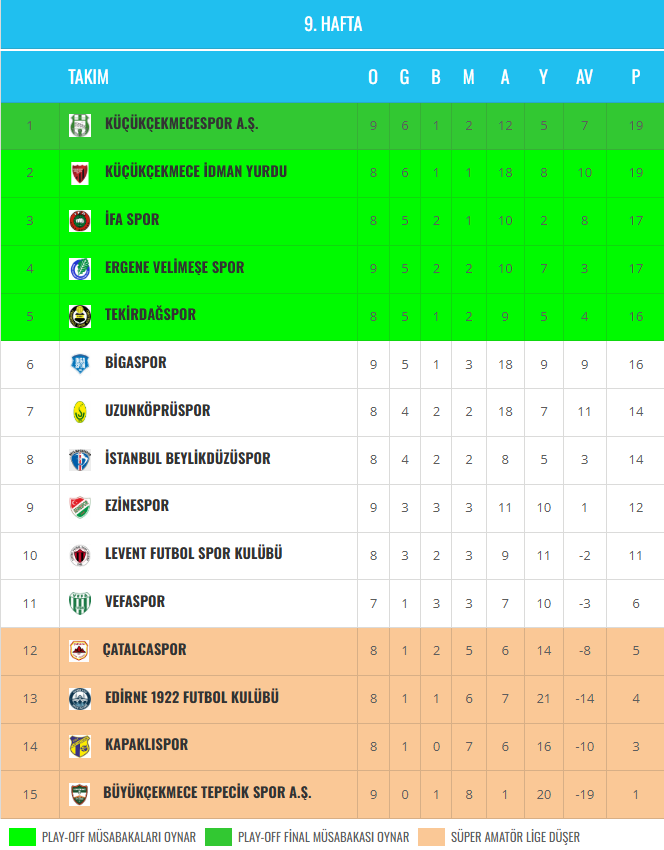Viewport: 664px width, 850px height.
Task: Click the Küçükçekmece İdman Yurdu crest
Action: click(80, 173)
